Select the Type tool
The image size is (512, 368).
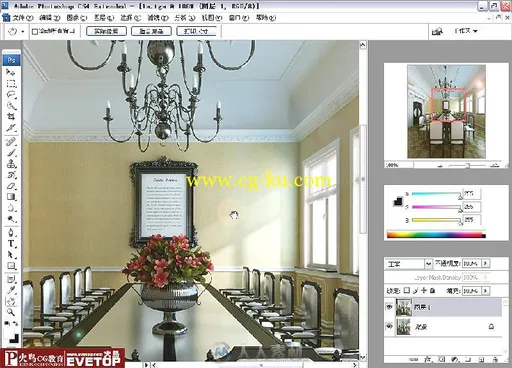tap(11, 244)
